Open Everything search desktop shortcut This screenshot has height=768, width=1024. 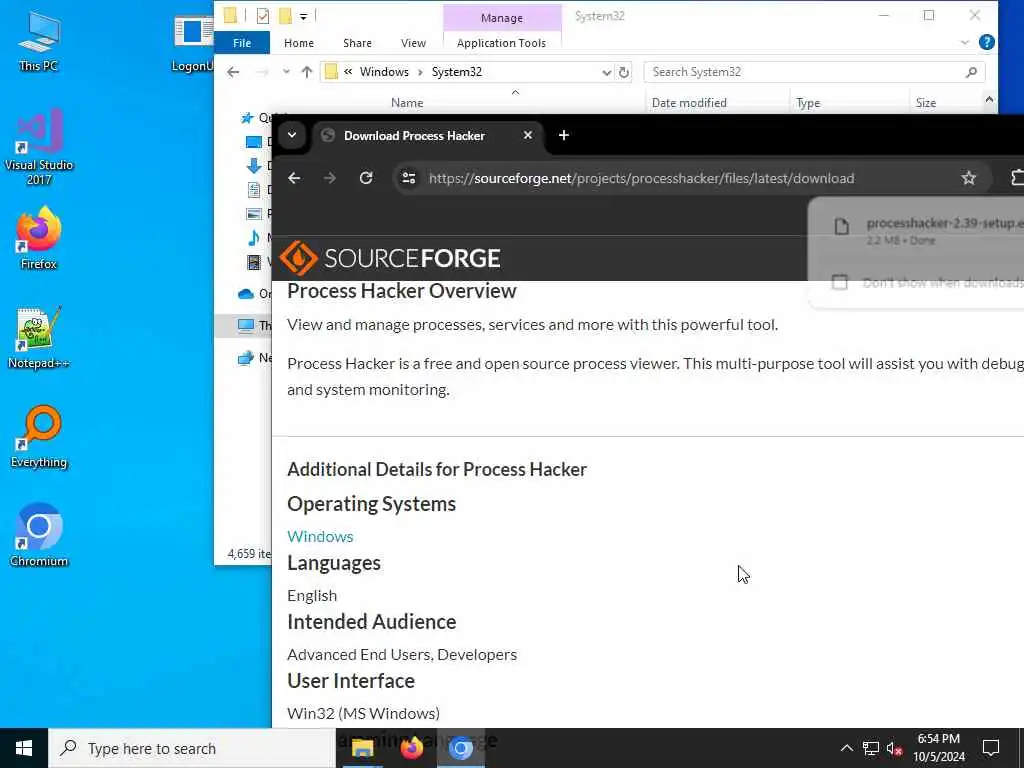(39, 436)
